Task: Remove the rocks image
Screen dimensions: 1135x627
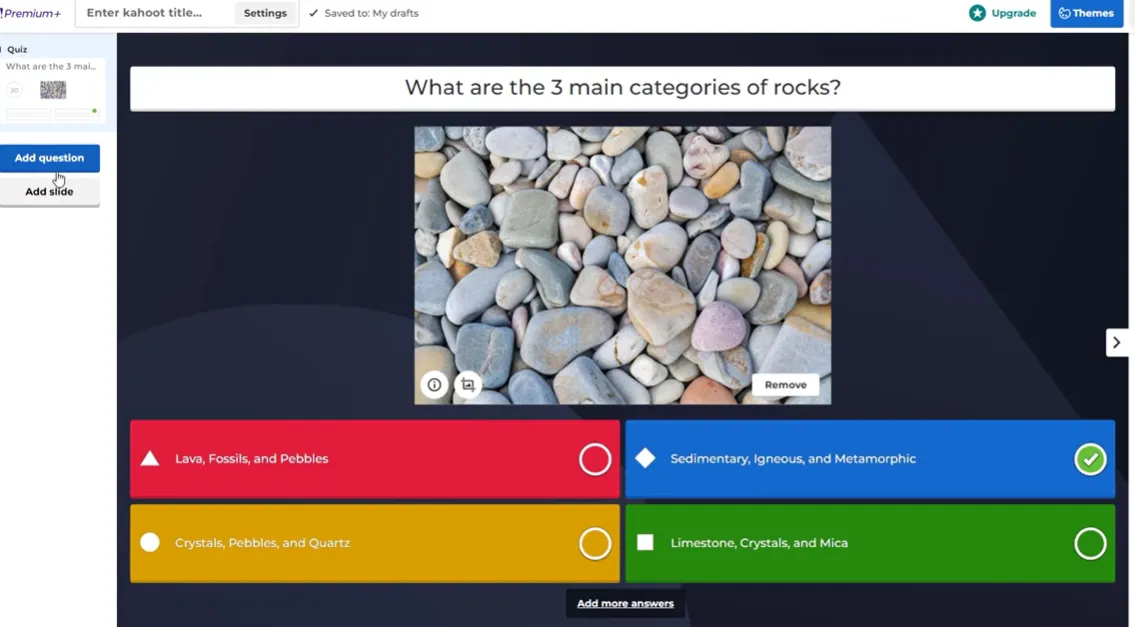Action: [785, 385]
